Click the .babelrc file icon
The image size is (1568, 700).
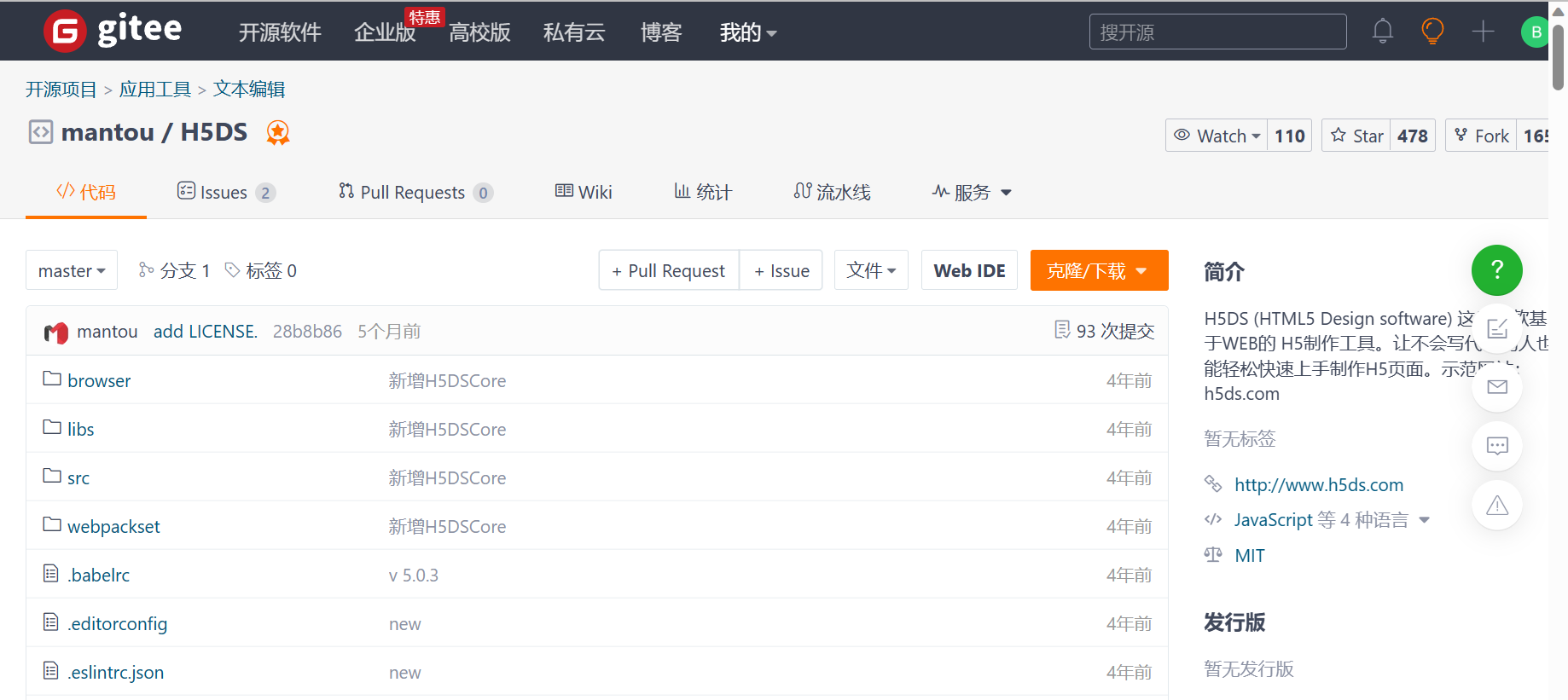[51, 574]
